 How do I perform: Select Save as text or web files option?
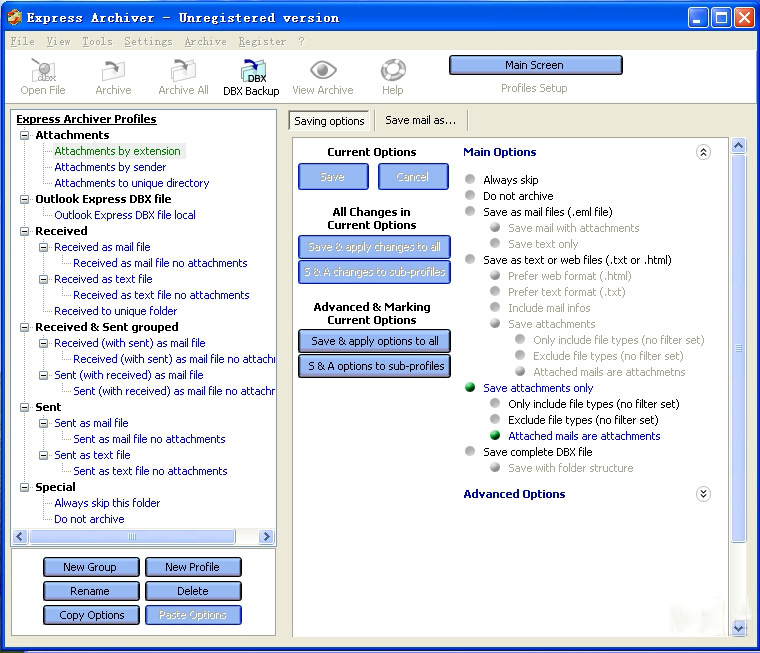(x=470, y=259)
